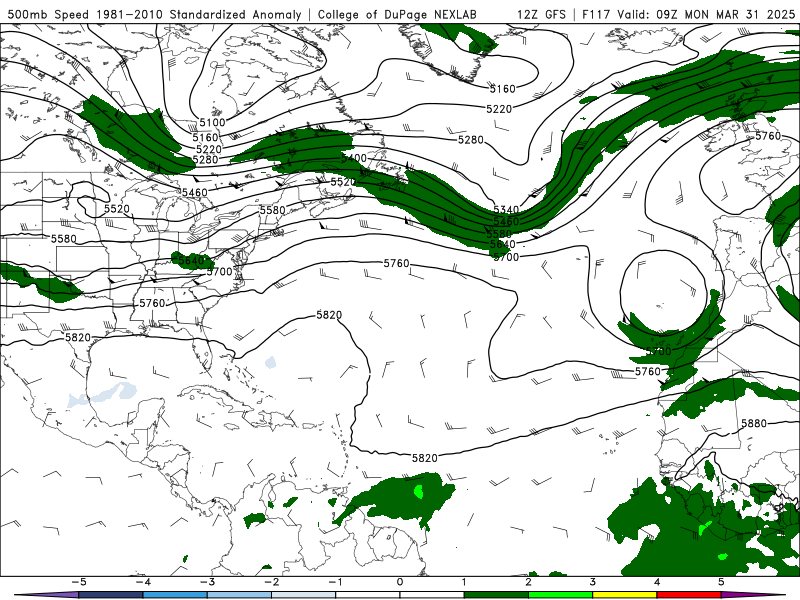Click the 5880 contour label over Africa

pos(754,423)
